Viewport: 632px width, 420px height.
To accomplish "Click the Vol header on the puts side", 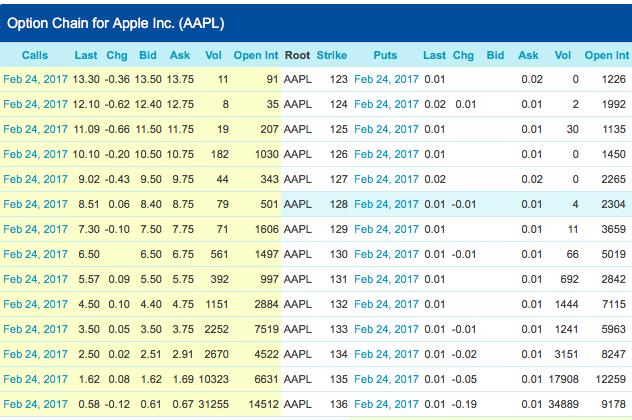I will (563, 55).
